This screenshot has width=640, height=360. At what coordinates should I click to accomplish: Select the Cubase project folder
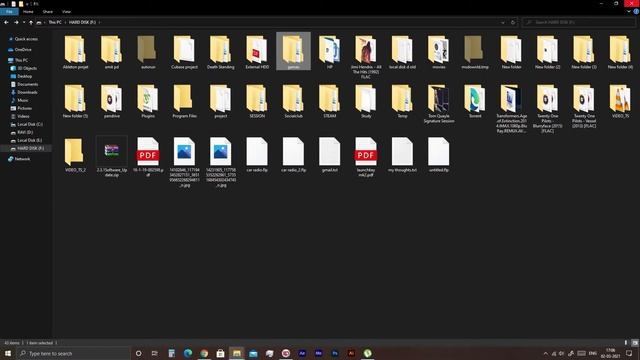tap(184, 52)
